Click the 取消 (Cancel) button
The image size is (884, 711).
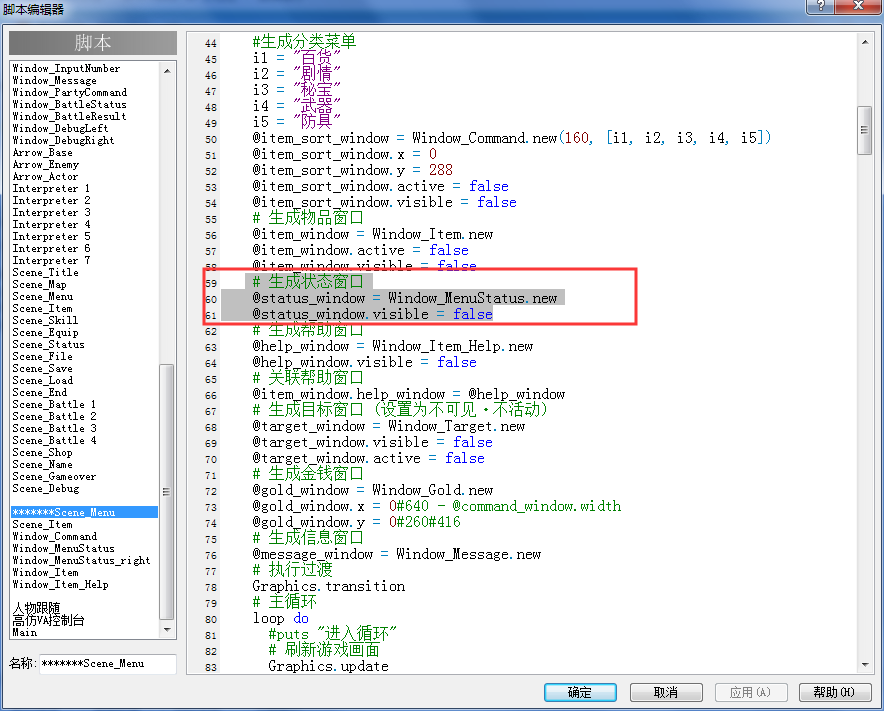click(x=666, y=692)
